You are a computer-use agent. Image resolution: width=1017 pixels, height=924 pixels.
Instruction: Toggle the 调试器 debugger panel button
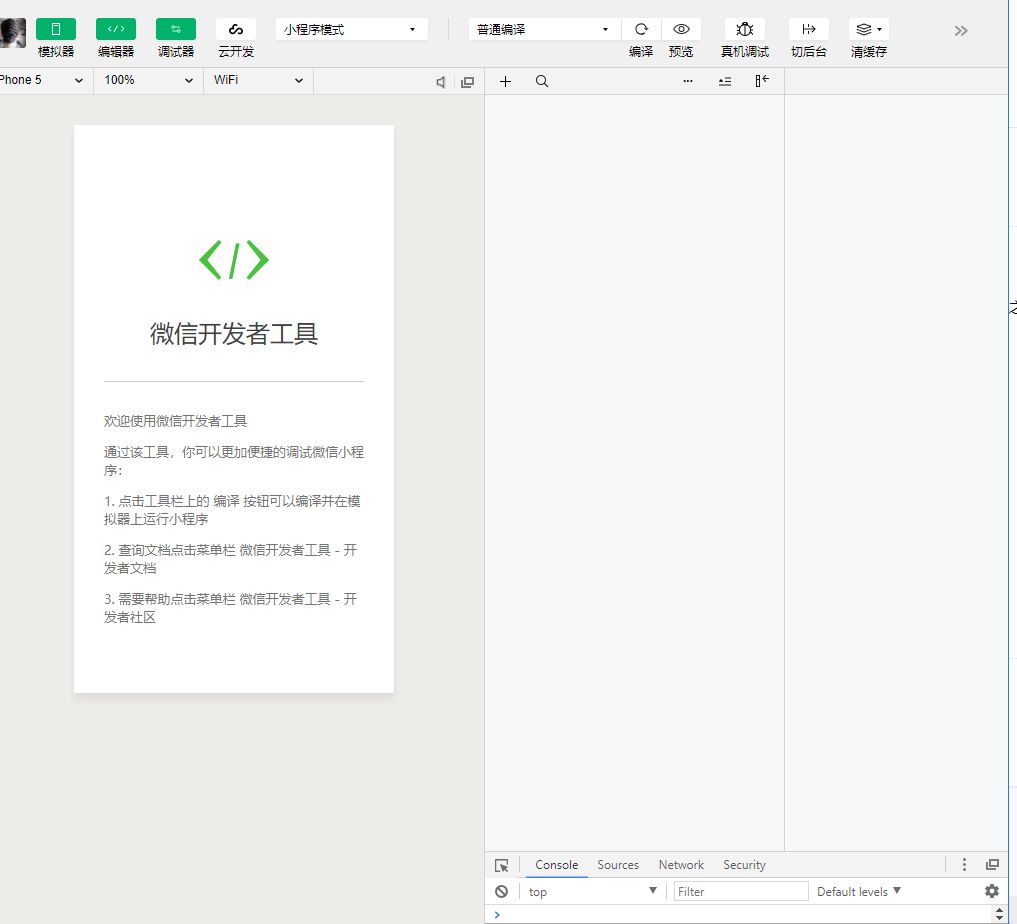176,29
